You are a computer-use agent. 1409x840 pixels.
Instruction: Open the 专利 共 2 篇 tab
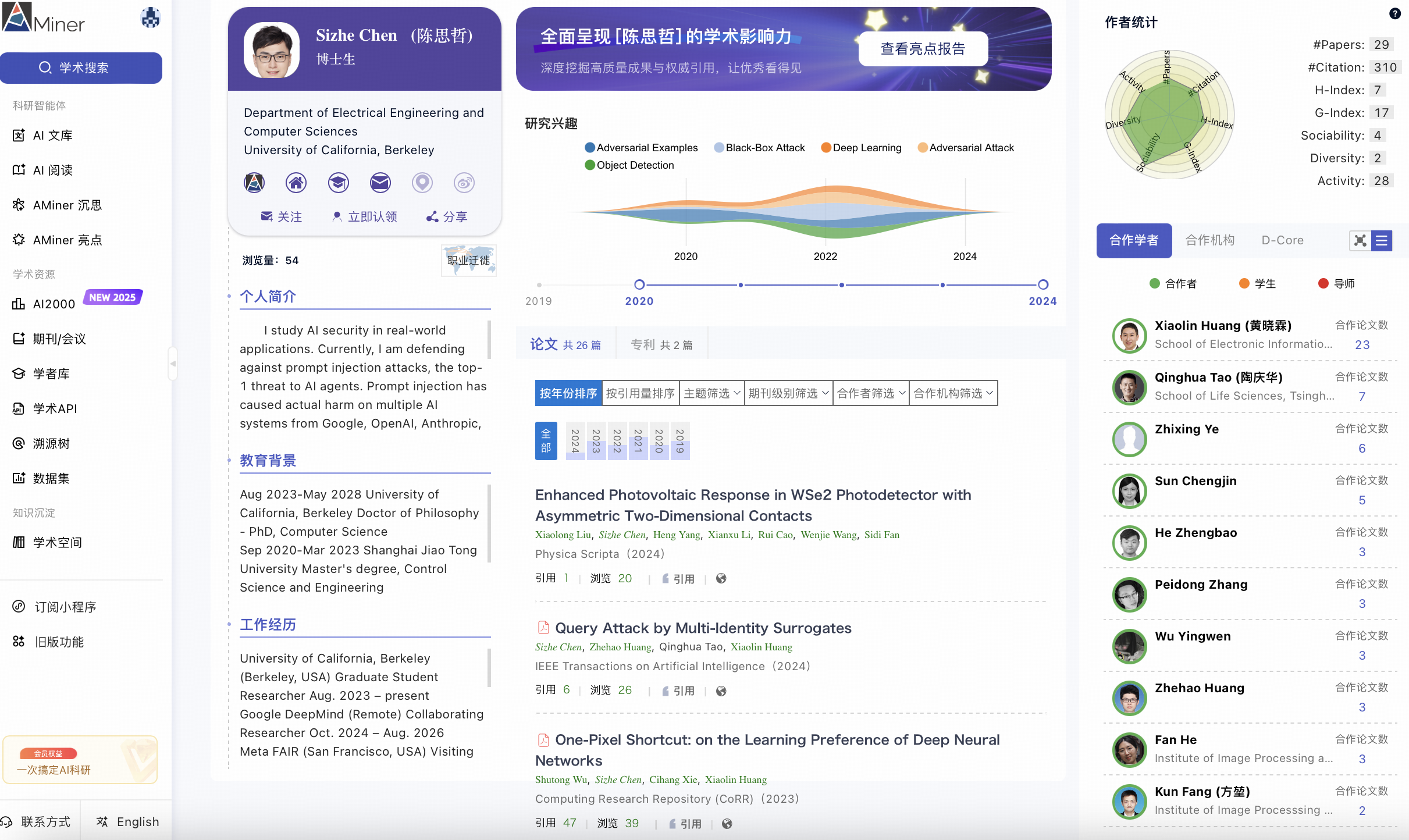click(x=661, y=345)
